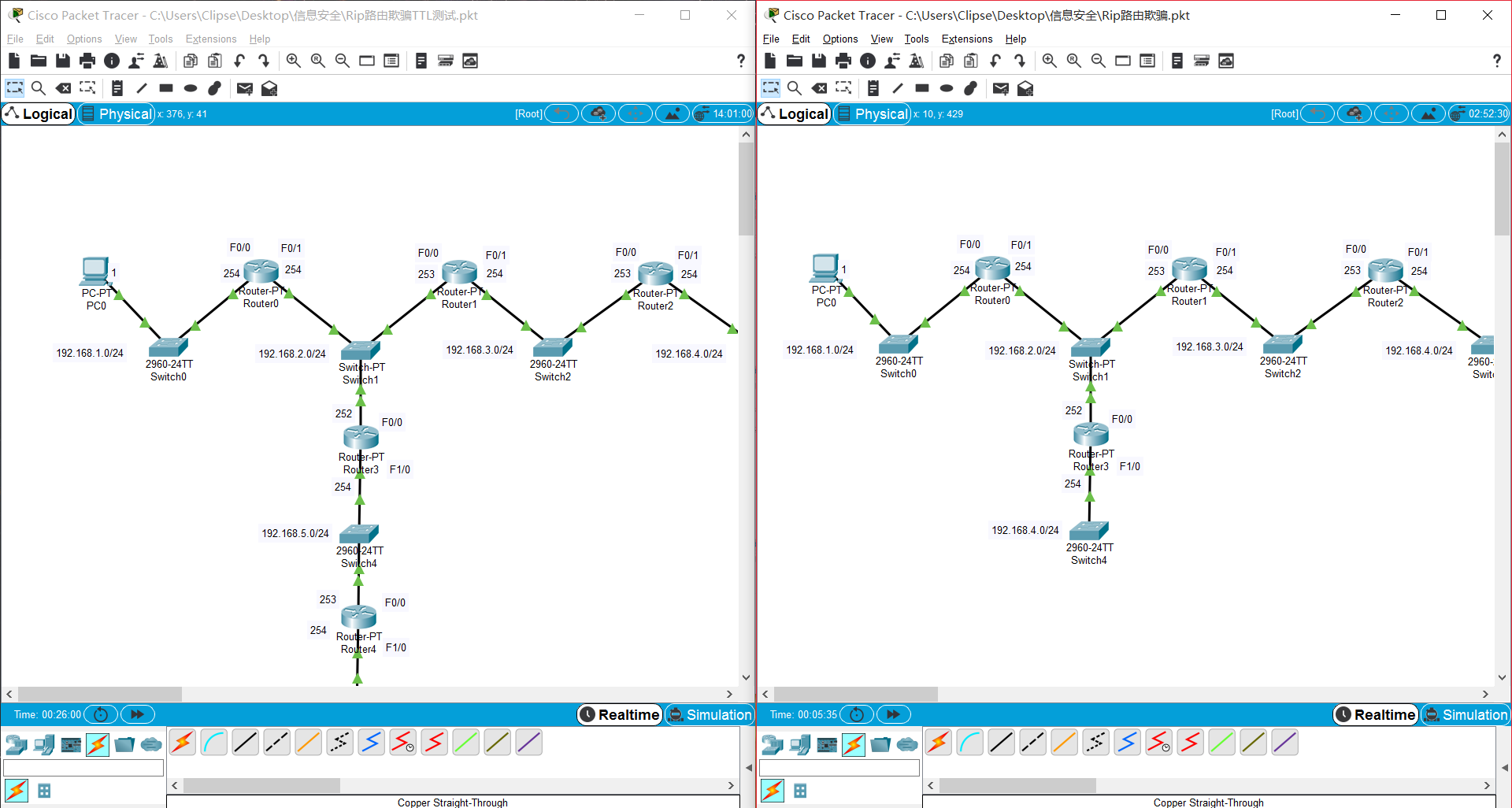Click the Network Information info icon
1512x808 pixels.
(112, 61)
